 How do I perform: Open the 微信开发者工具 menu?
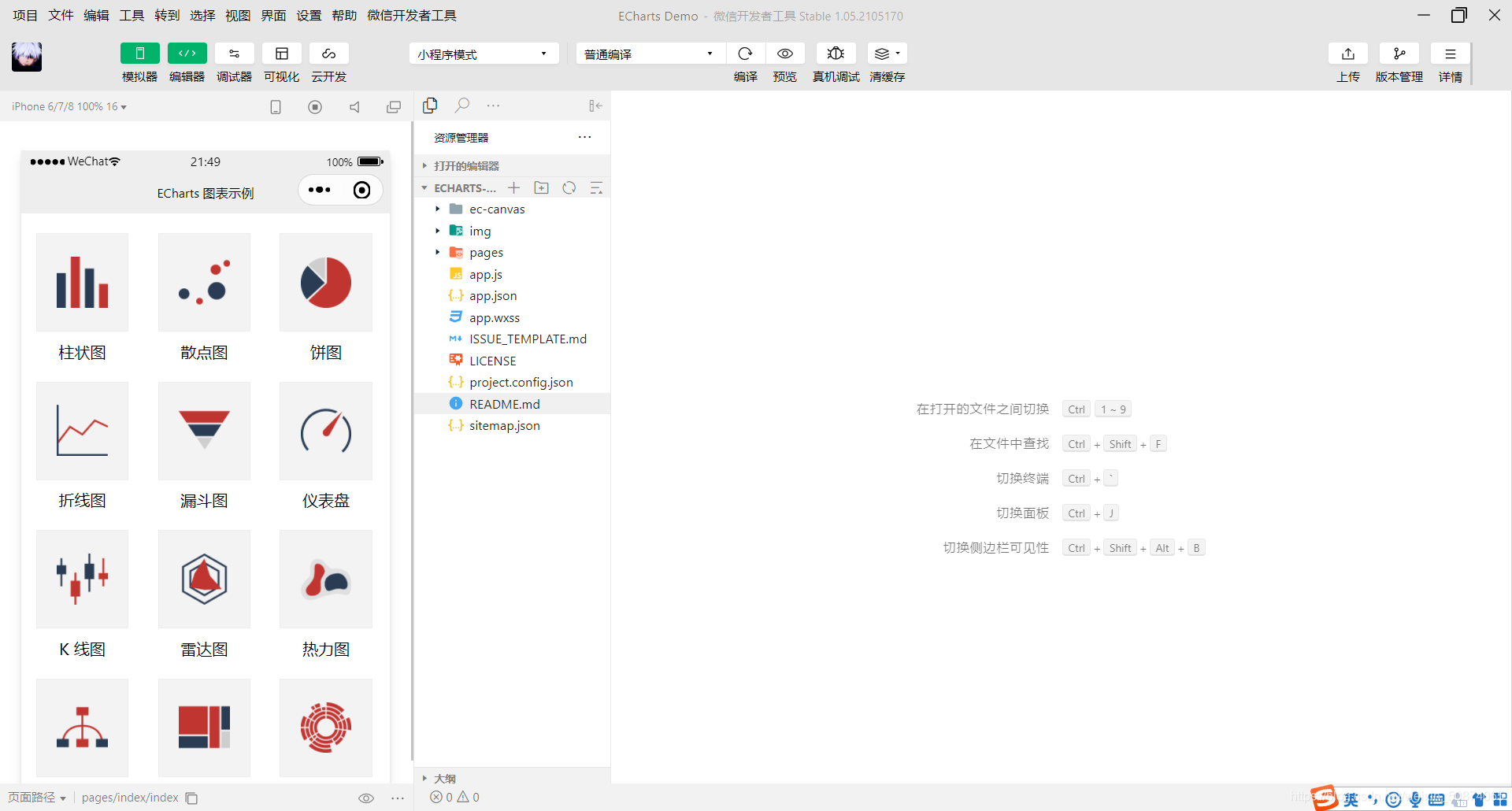tap(412, 16)
